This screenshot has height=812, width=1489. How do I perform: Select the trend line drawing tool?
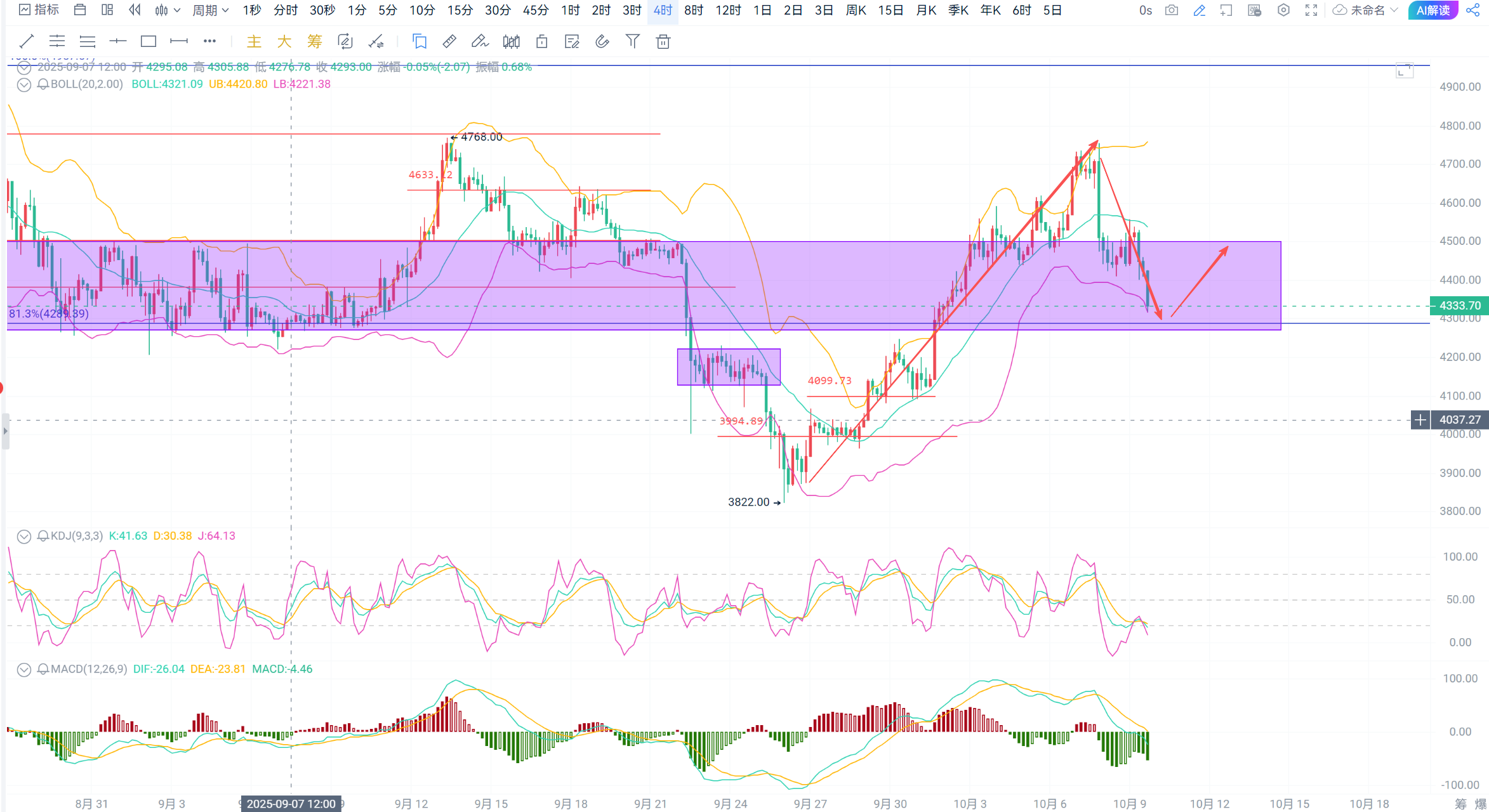[26, 42]
